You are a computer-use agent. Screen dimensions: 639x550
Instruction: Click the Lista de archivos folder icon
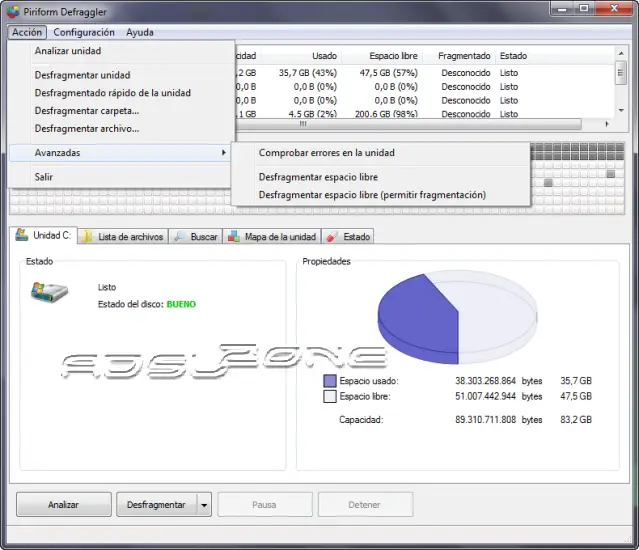[x=86, y=236]
